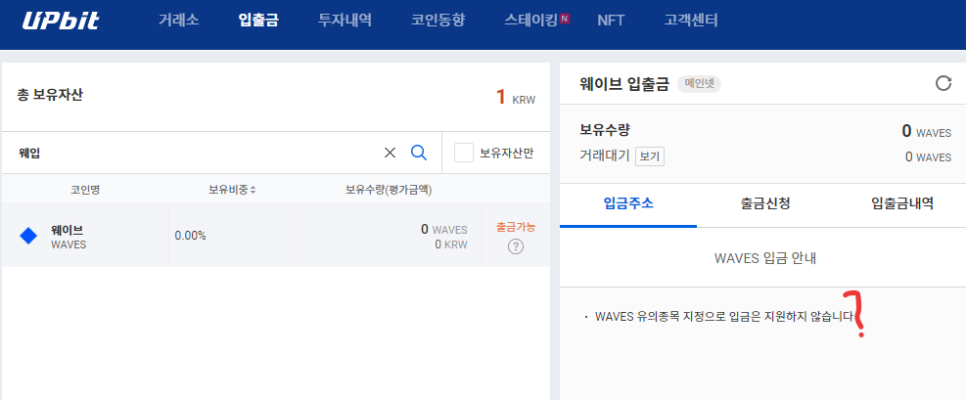Click the red N badge on 스테이킹
966x400 pixels.
click(x=565, y=19)
